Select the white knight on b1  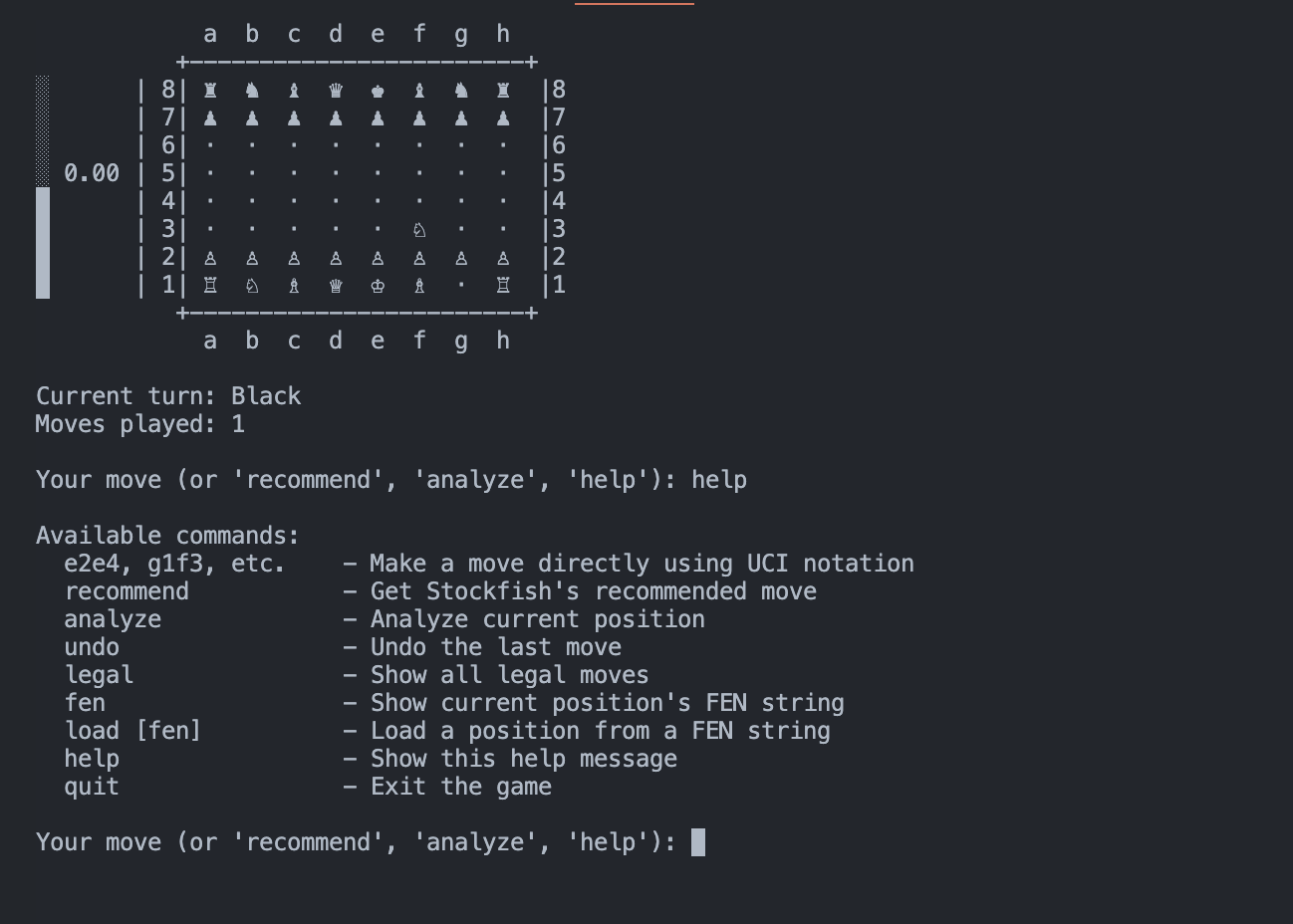[252, 286]
